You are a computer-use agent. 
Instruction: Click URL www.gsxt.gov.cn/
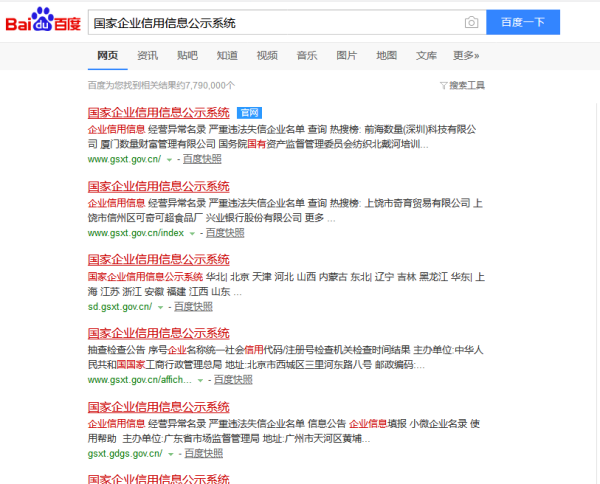click(124, 159)
